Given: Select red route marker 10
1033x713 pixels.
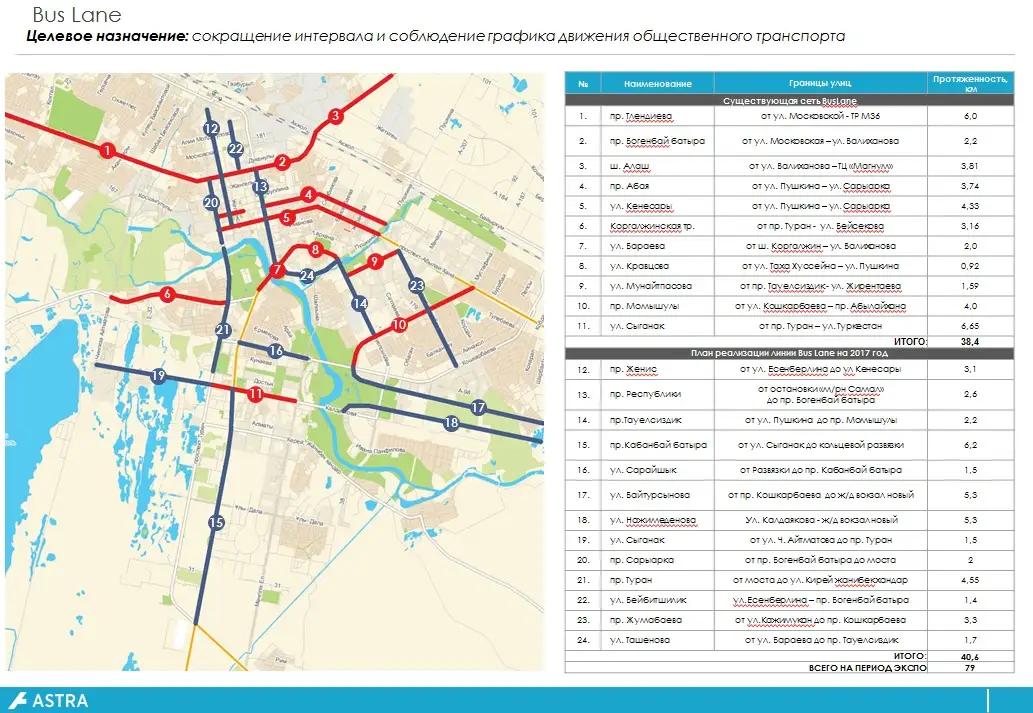Looking at the screenshot, I should (x=399, y=325).
